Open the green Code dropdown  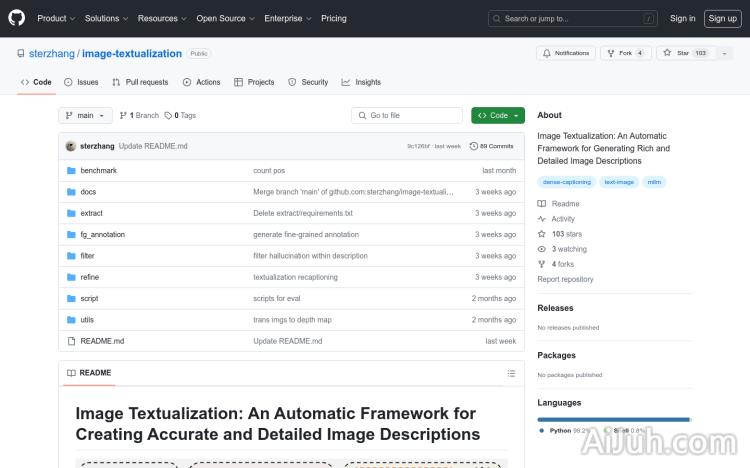[x=497, y=116]
